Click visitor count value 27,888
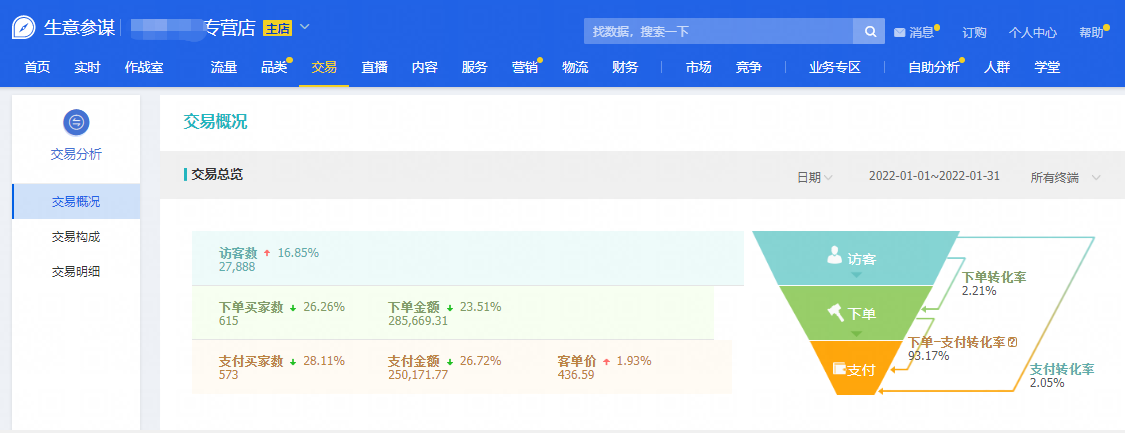The width and height of the screenshot is (1125, 433). (237, 267)
